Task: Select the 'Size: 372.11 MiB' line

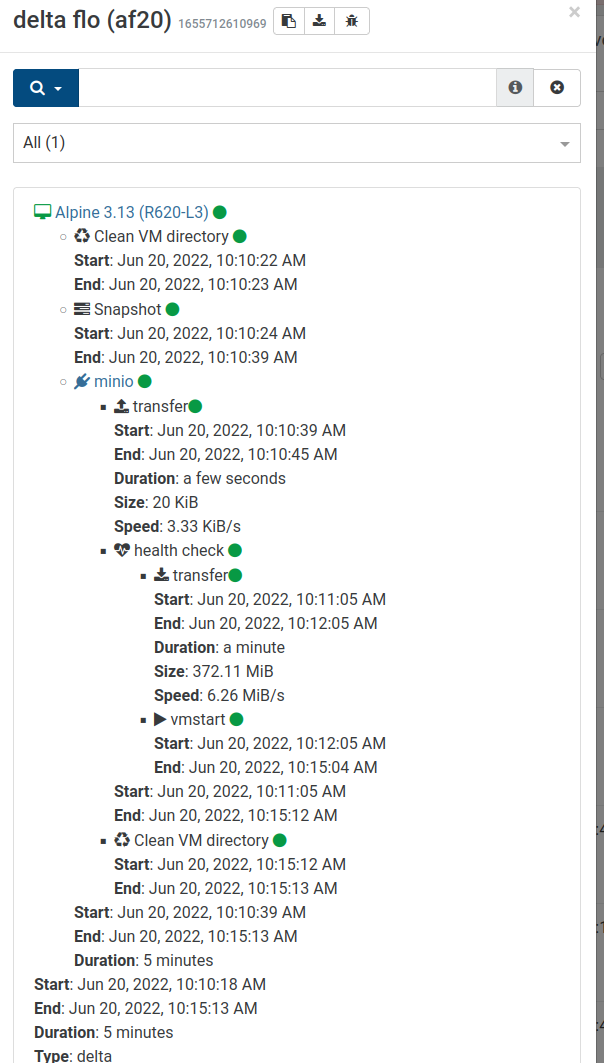Action: pos(214,672)
